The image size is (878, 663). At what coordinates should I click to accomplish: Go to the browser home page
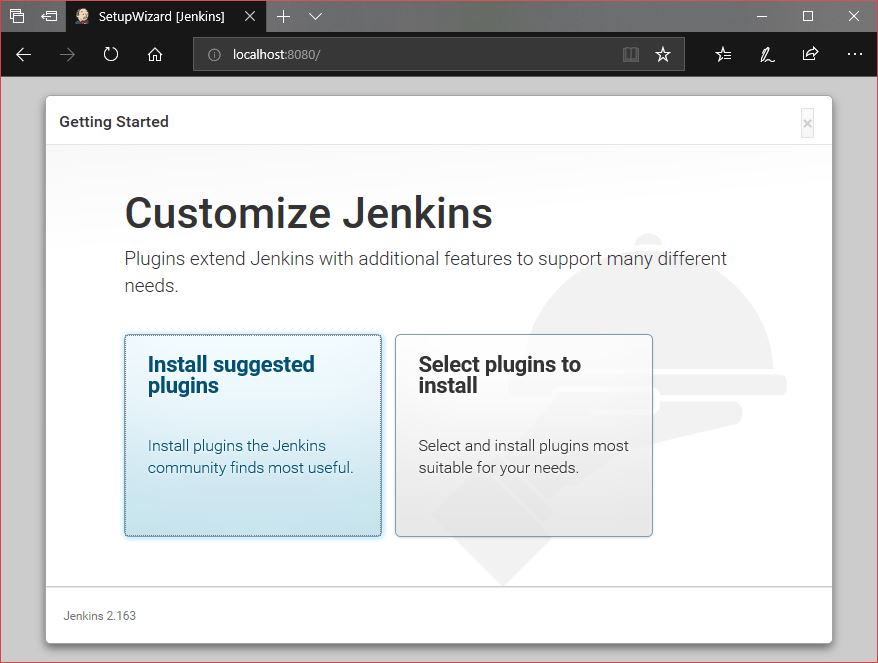coord(155,55)
